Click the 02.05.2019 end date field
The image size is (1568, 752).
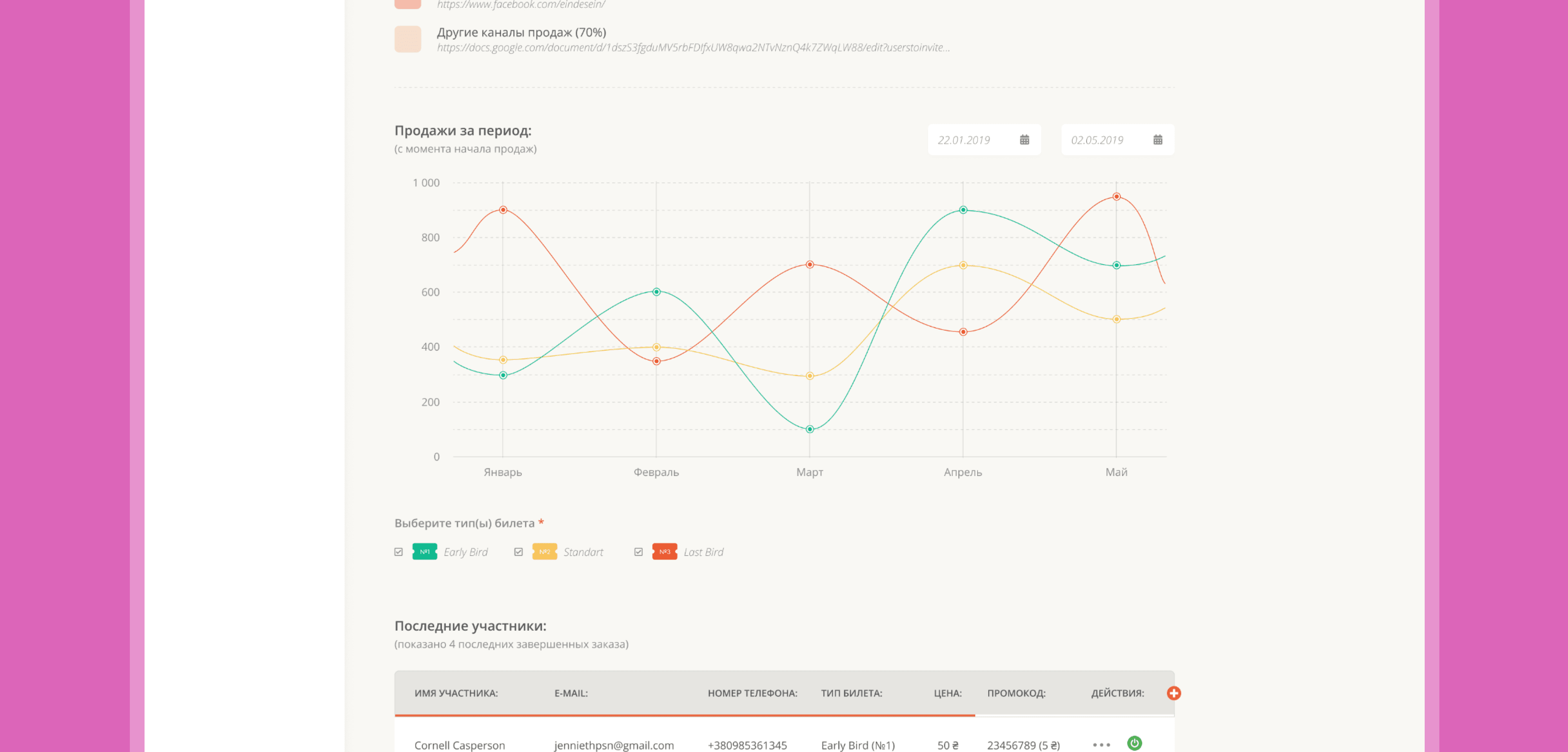pyautogui.click(x=1098, y=140)
